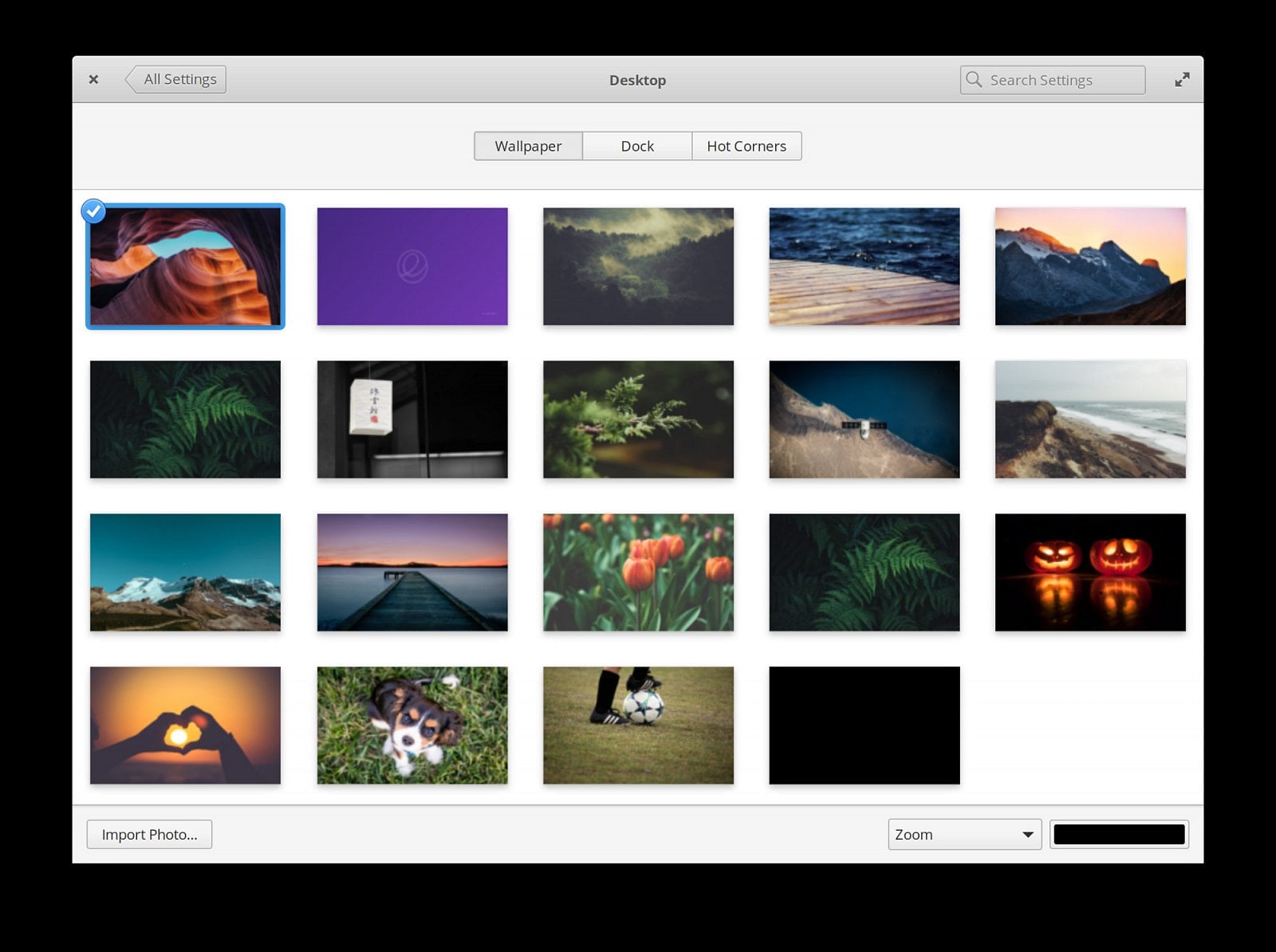The width and height of the screenshot is (1276, 952).
Task: Go back via All Settings button
Action: (x=176, y=79)
